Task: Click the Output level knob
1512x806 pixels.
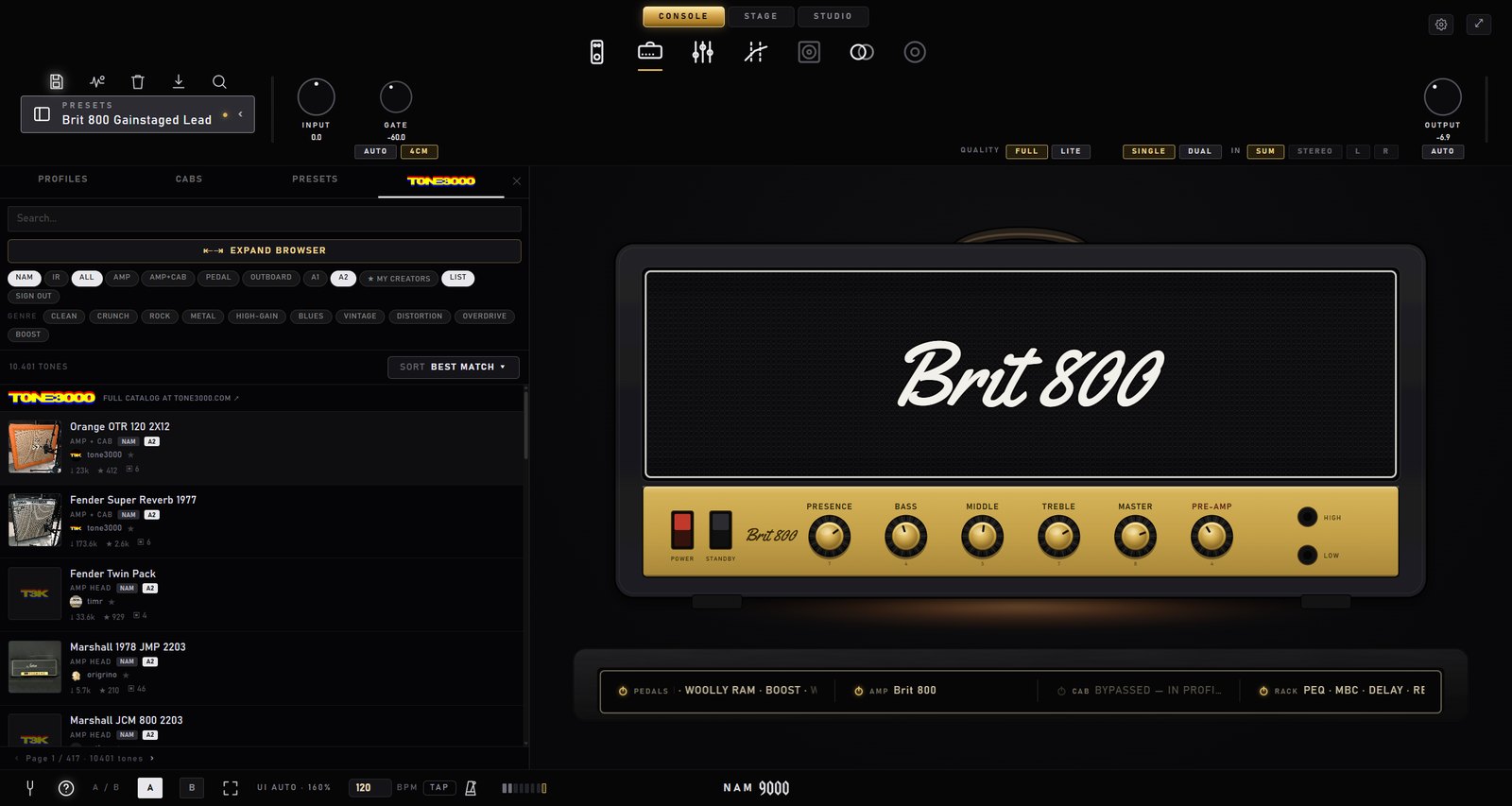Action: (x=1443, y=97)
